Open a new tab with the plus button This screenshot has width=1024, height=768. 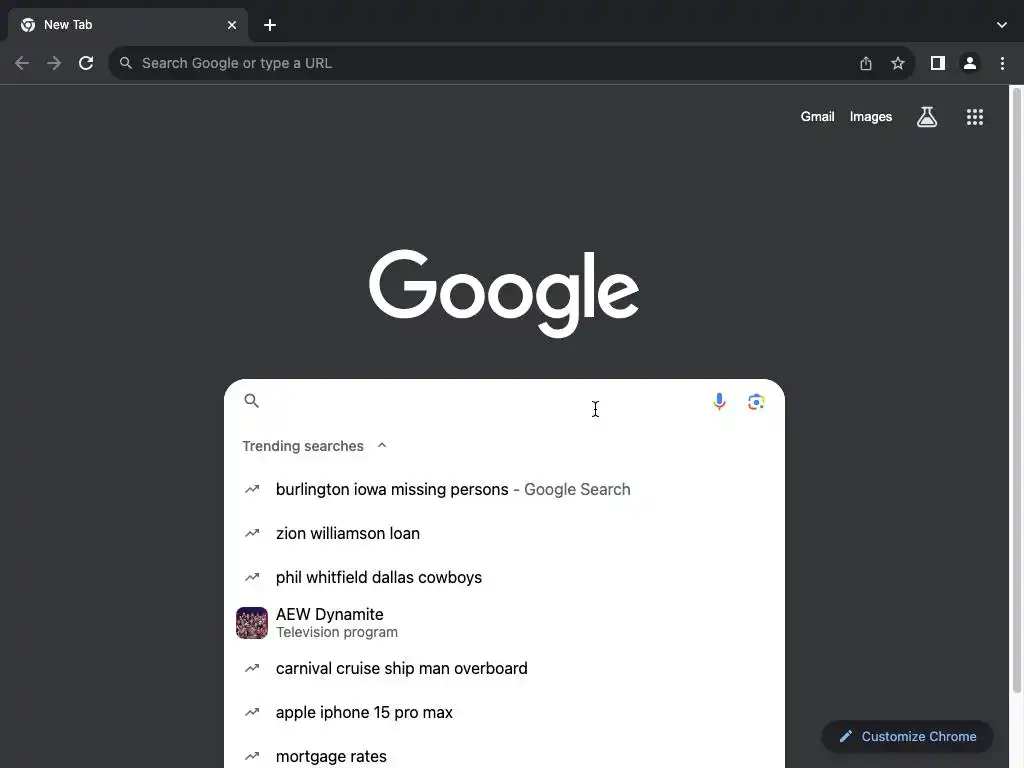coord(270,25)
